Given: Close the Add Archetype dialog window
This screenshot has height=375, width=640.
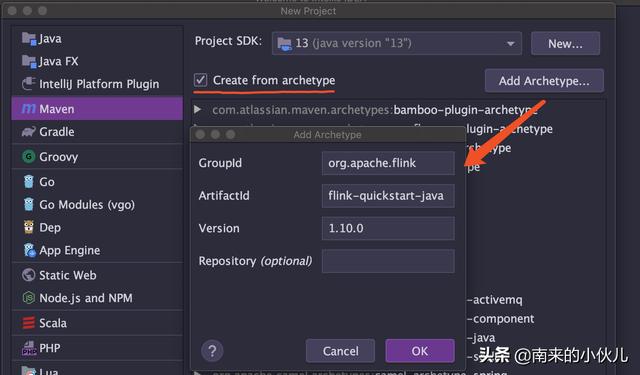Looking at the screenshot, I should [x=200, y=134].
